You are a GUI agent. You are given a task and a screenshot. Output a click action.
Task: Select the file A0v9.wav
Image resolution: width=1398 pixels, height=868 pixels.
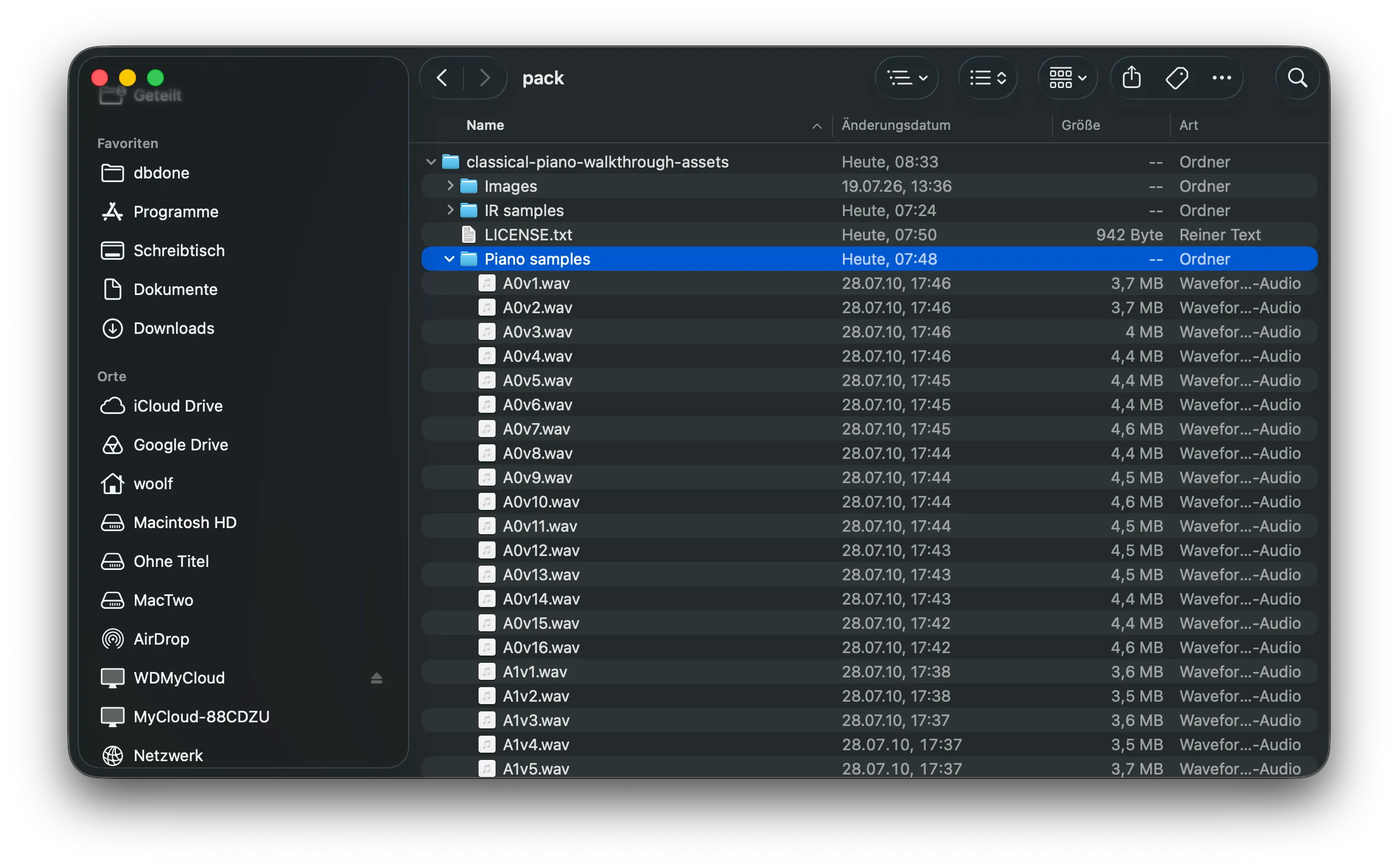pos(869,477)
